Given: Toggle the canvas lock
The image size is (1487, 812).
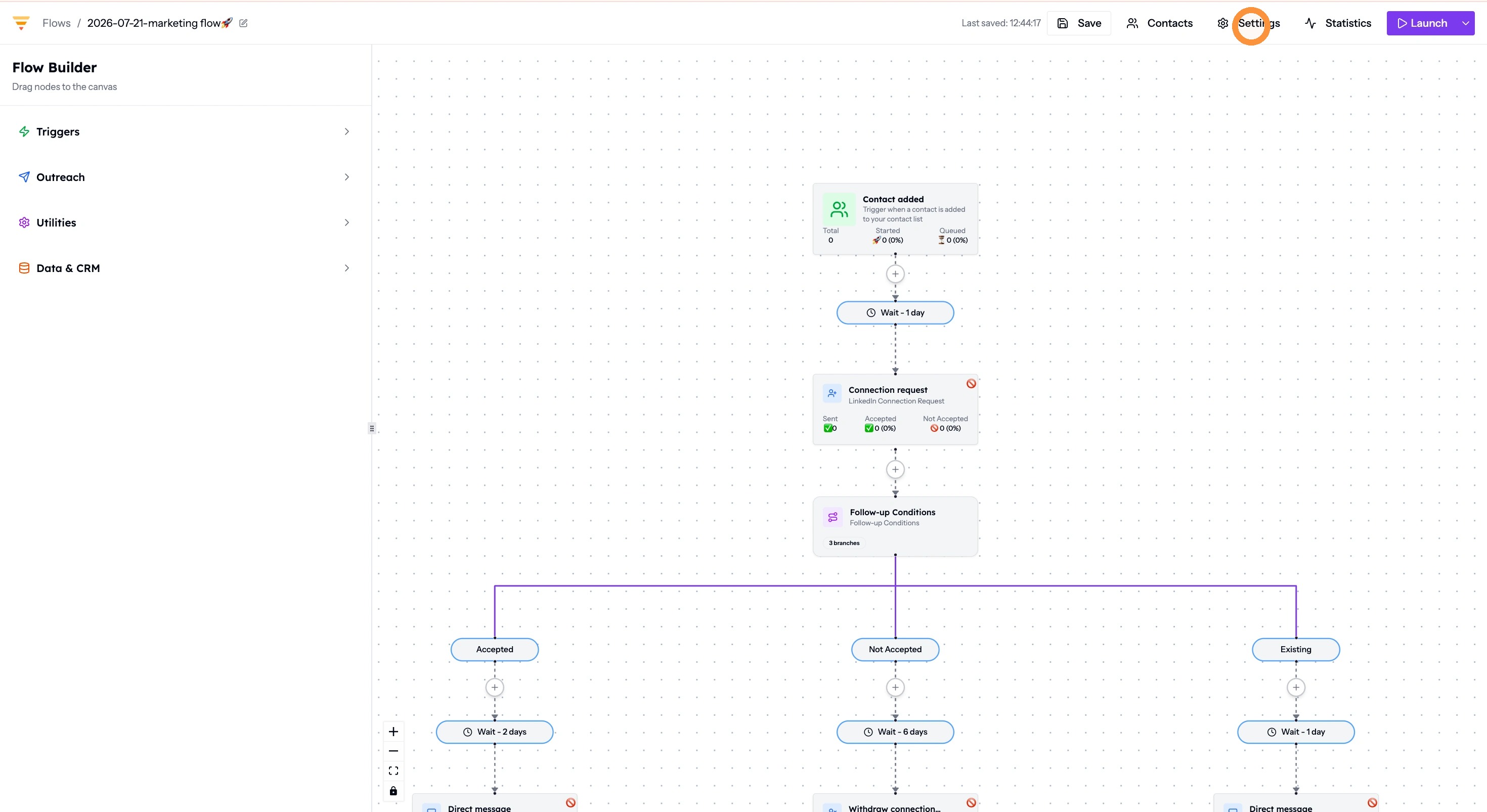Looking at the screenshot, I should pyautogui.click(x=393, y=791).
